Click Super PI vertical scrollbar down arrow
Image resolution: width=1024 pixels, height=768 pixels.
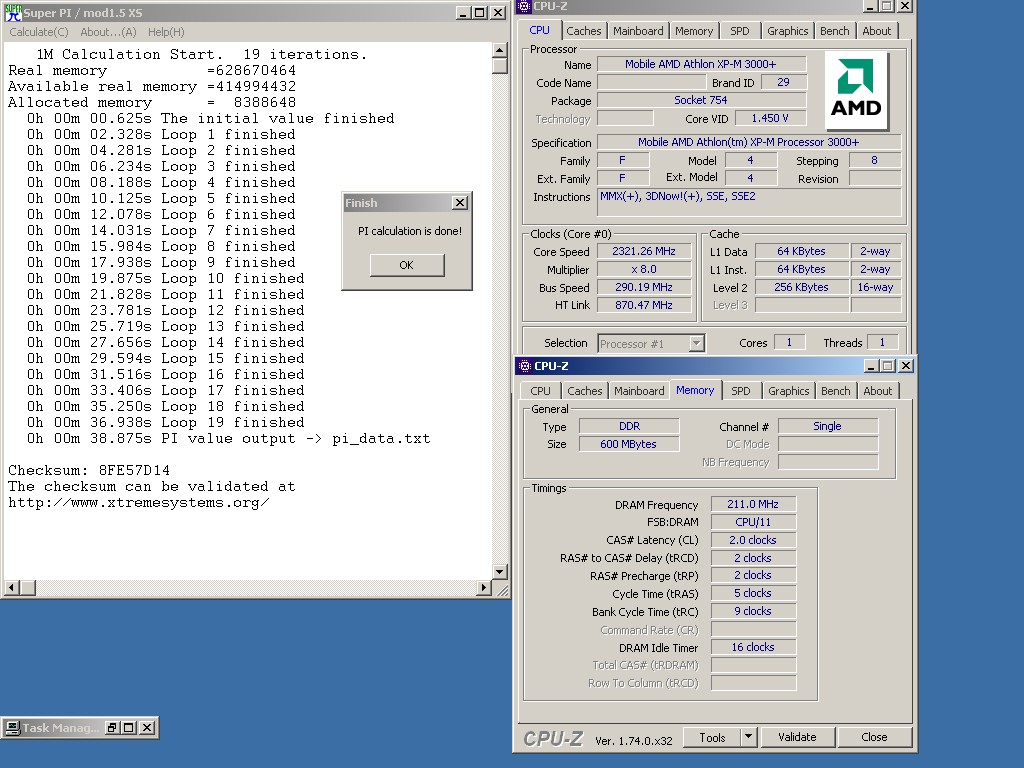click(500, 572)
